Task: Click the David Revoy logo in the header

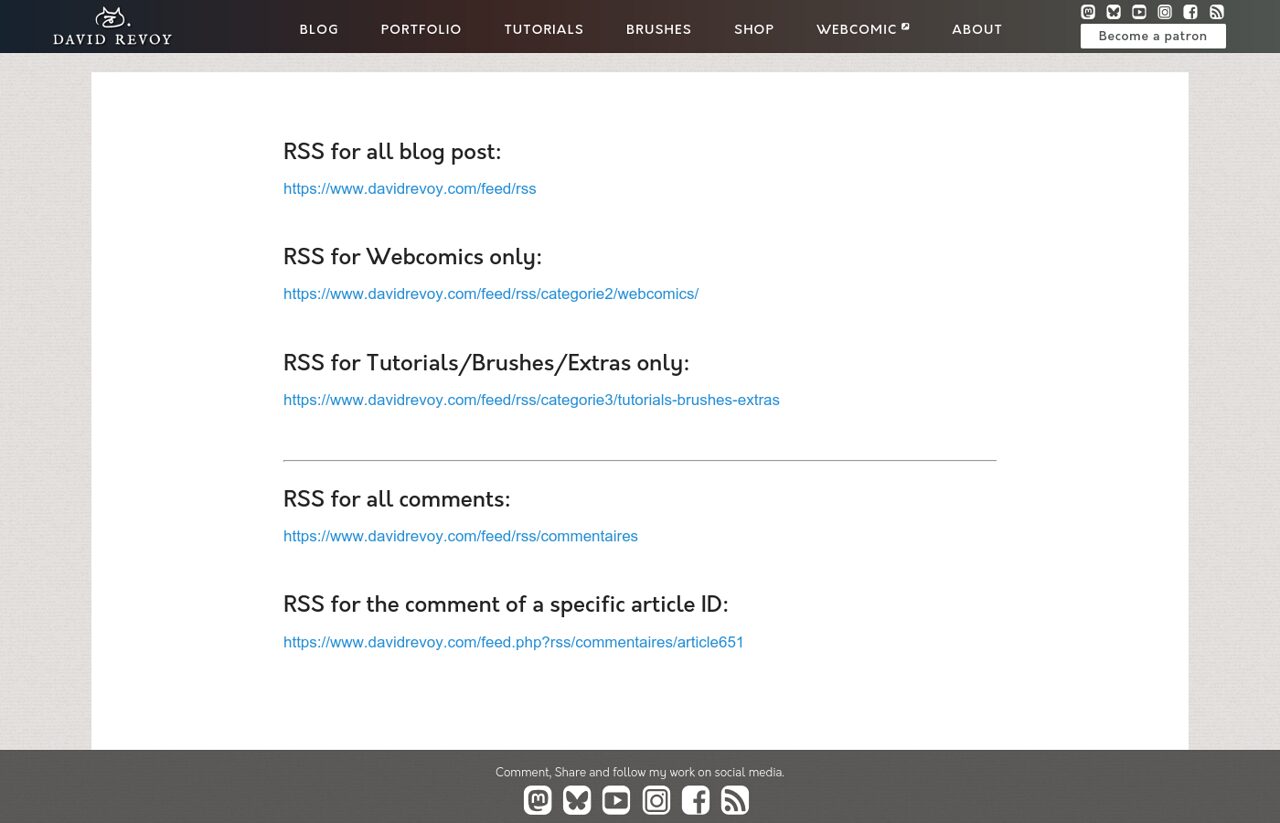Action: pos(112,26)
